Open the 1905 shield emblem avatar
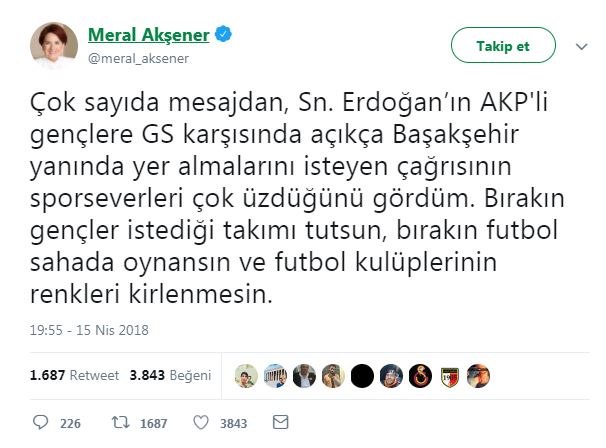The height and width of the screenshot is (448, 606). point(449,376)
